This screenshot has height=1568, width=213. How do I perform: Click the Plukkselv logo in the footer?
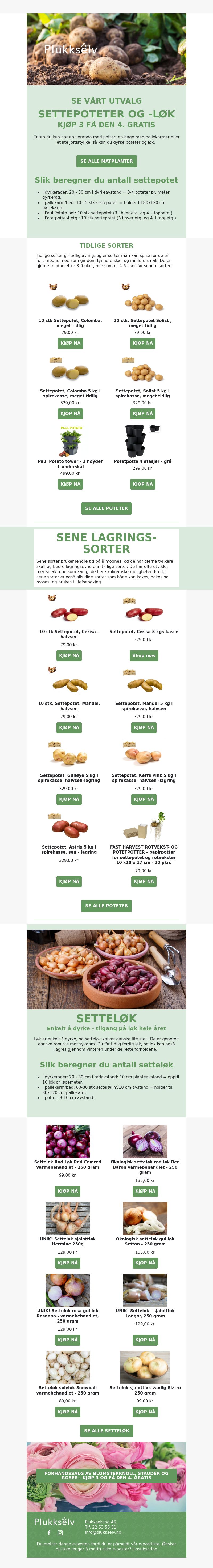point(54,1520)
